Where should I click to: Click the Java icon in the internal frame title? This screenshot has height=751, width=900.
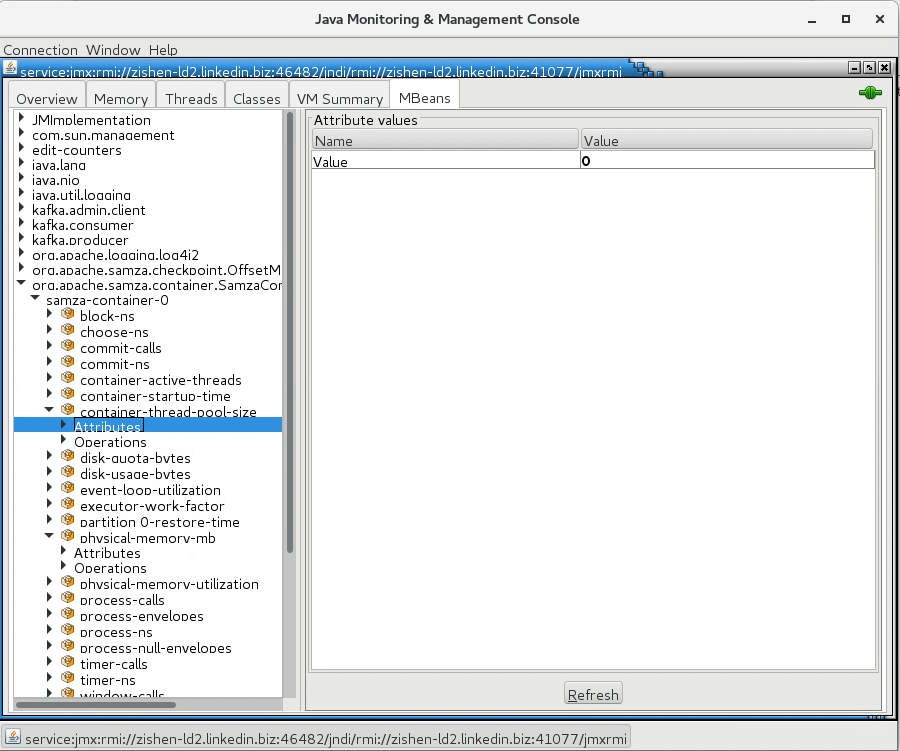10,68
